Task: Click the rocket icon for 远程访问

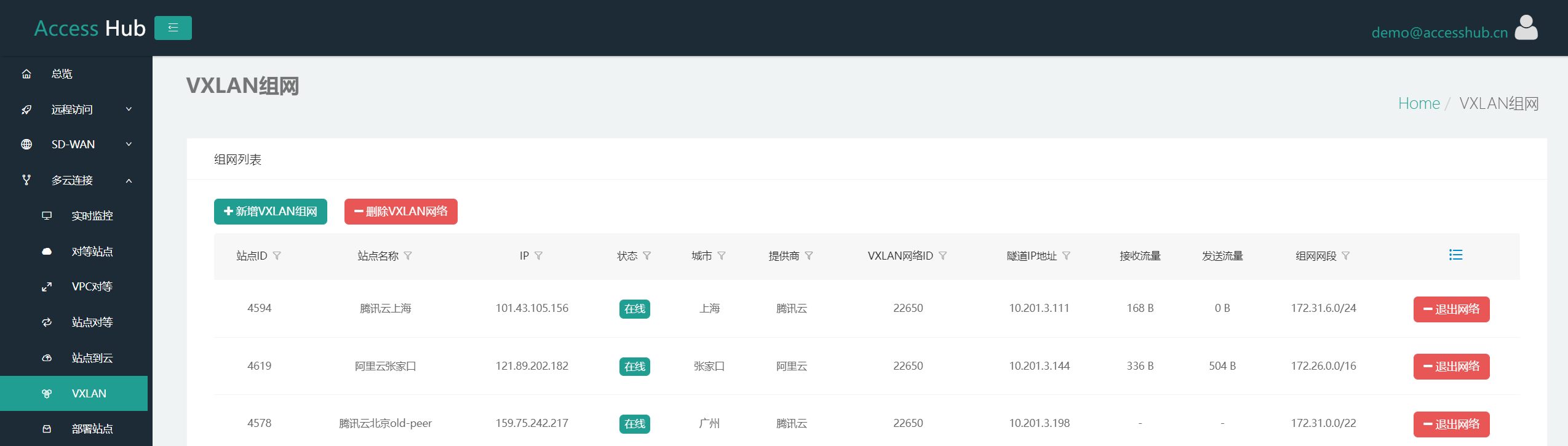Action: click(x=26, y=110)
